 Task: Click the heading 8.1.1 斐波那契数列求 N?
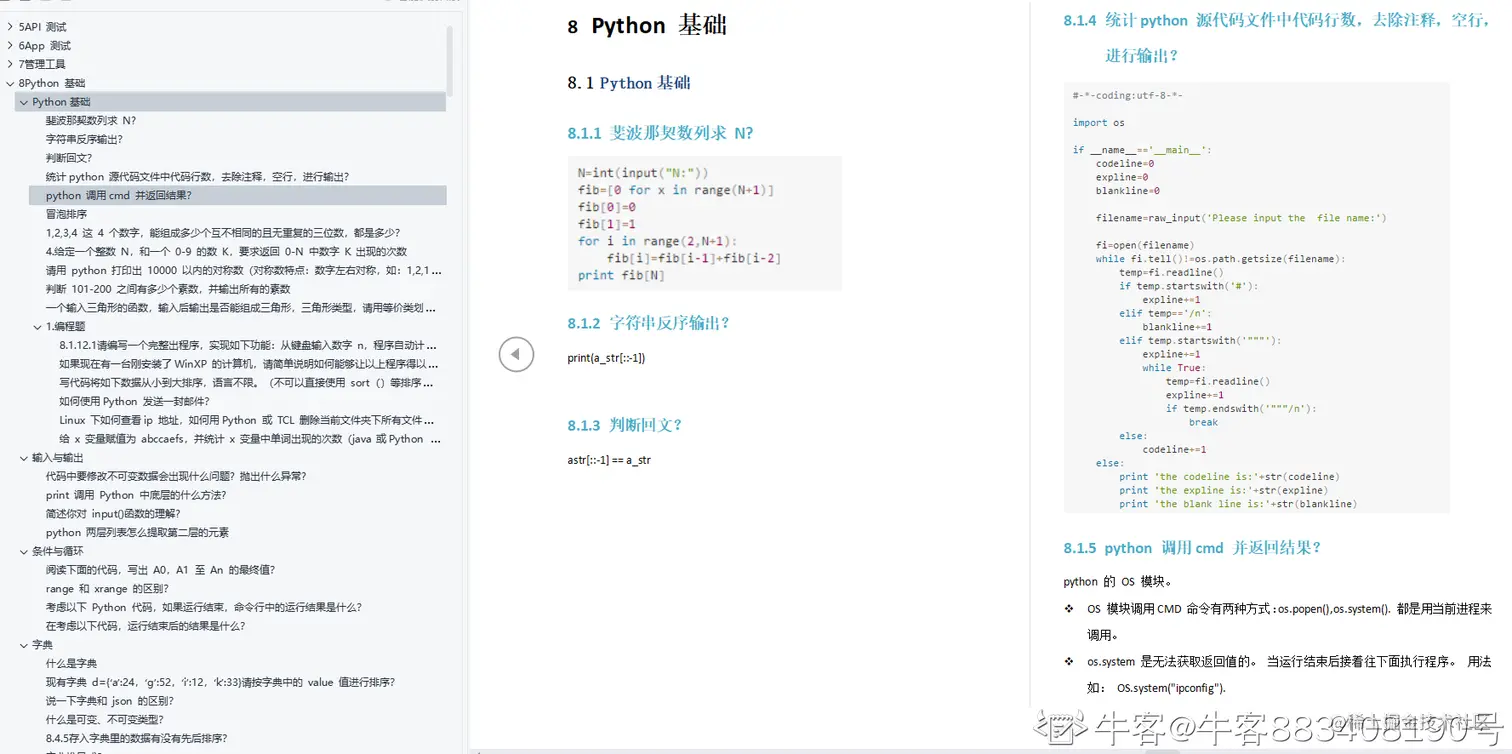tap(660, 133)
